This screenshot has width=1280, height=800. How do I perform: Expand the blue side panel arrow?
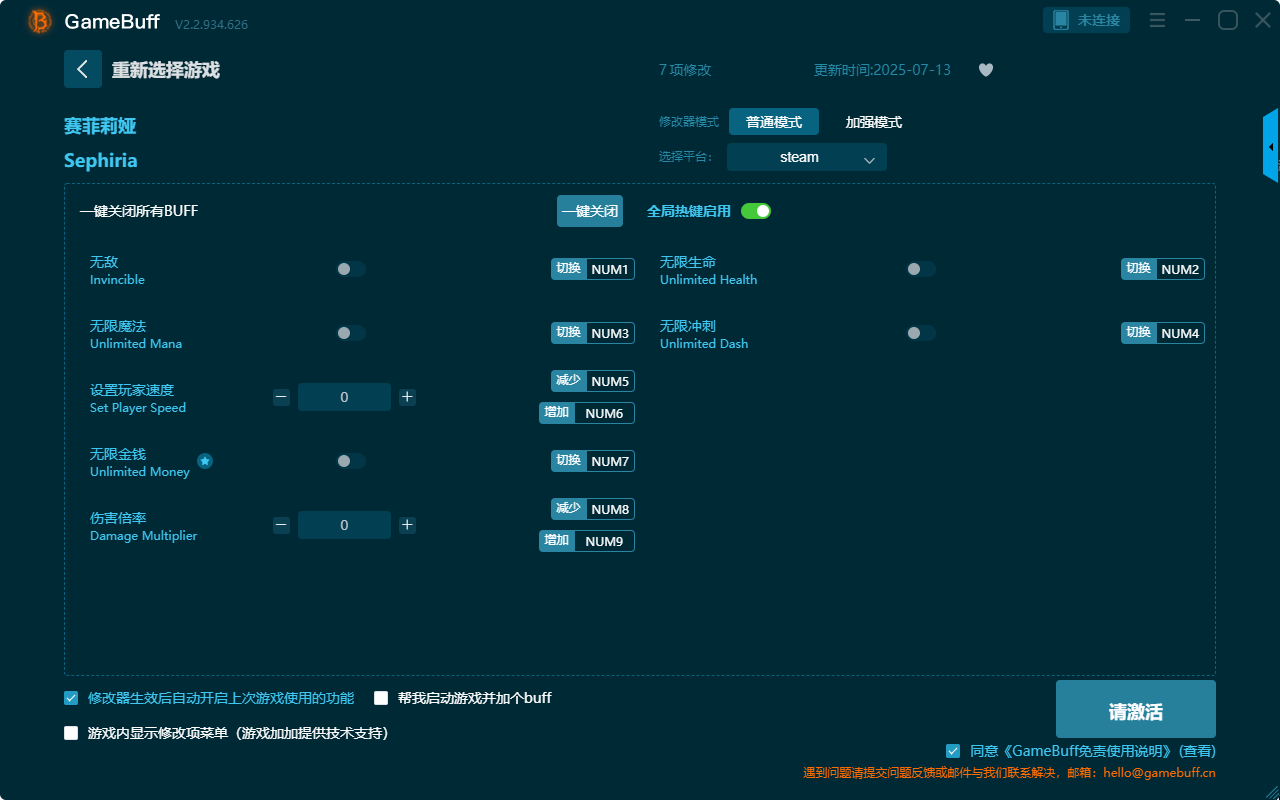coord(1271,147)
